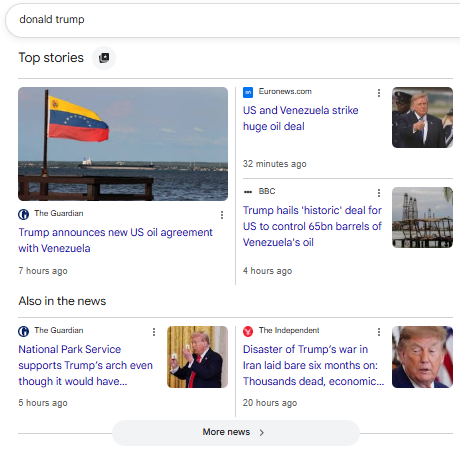This screenshot has height=453, width=460.
Task: Click the Venezuelan flag story image
Action: coord(123,144)
